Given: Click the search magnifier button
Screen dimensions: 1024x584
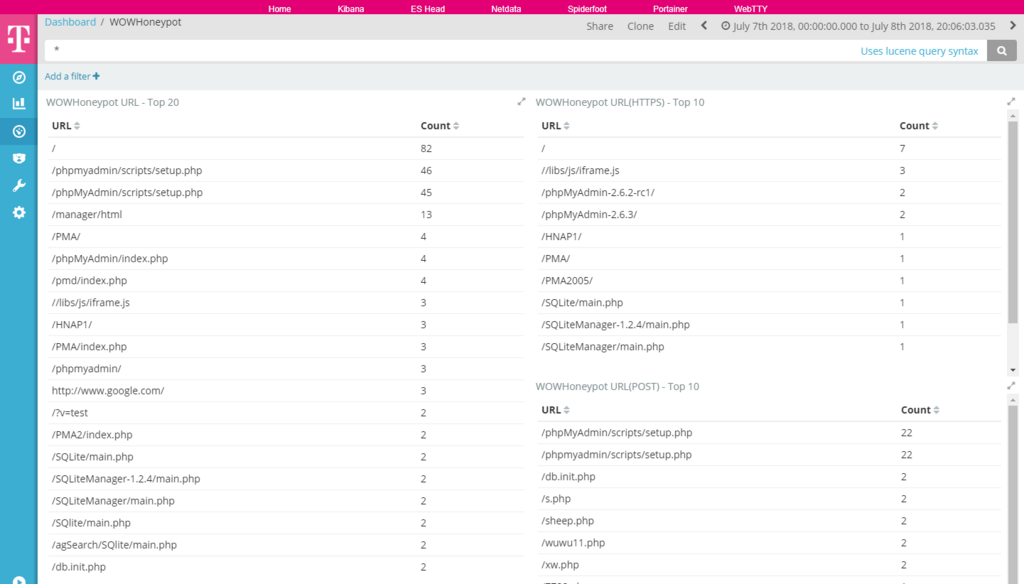Looking at the screenshot, I should click(x=1002, y=50).
